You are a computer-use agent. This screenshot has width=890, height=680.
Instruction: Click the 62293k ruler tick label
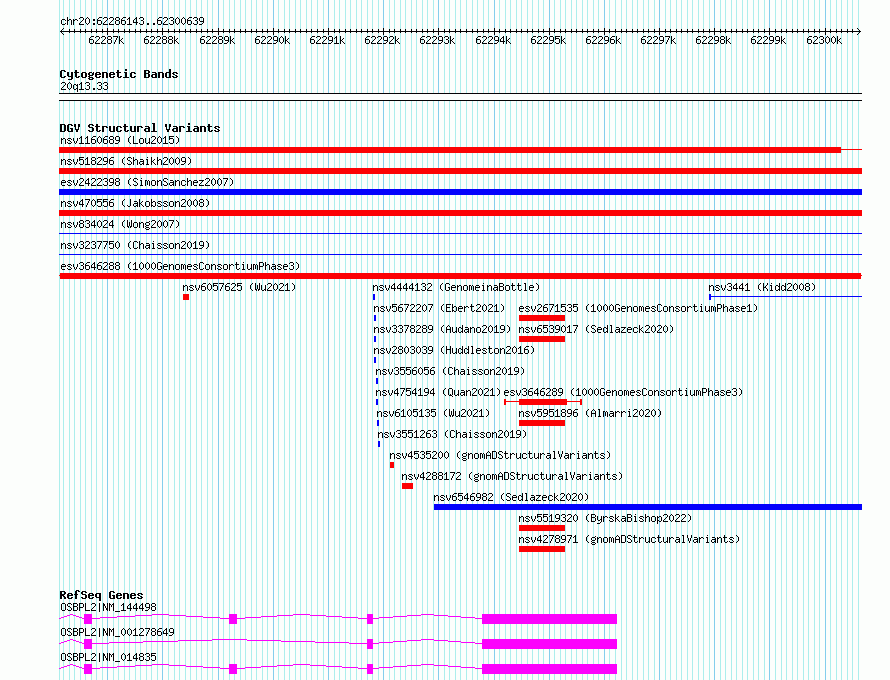[x=437, y=40]
